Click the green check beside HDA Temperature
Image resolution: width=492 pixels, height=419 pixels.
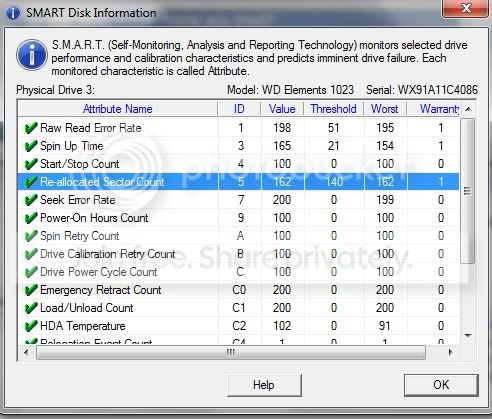pos(31,326)
